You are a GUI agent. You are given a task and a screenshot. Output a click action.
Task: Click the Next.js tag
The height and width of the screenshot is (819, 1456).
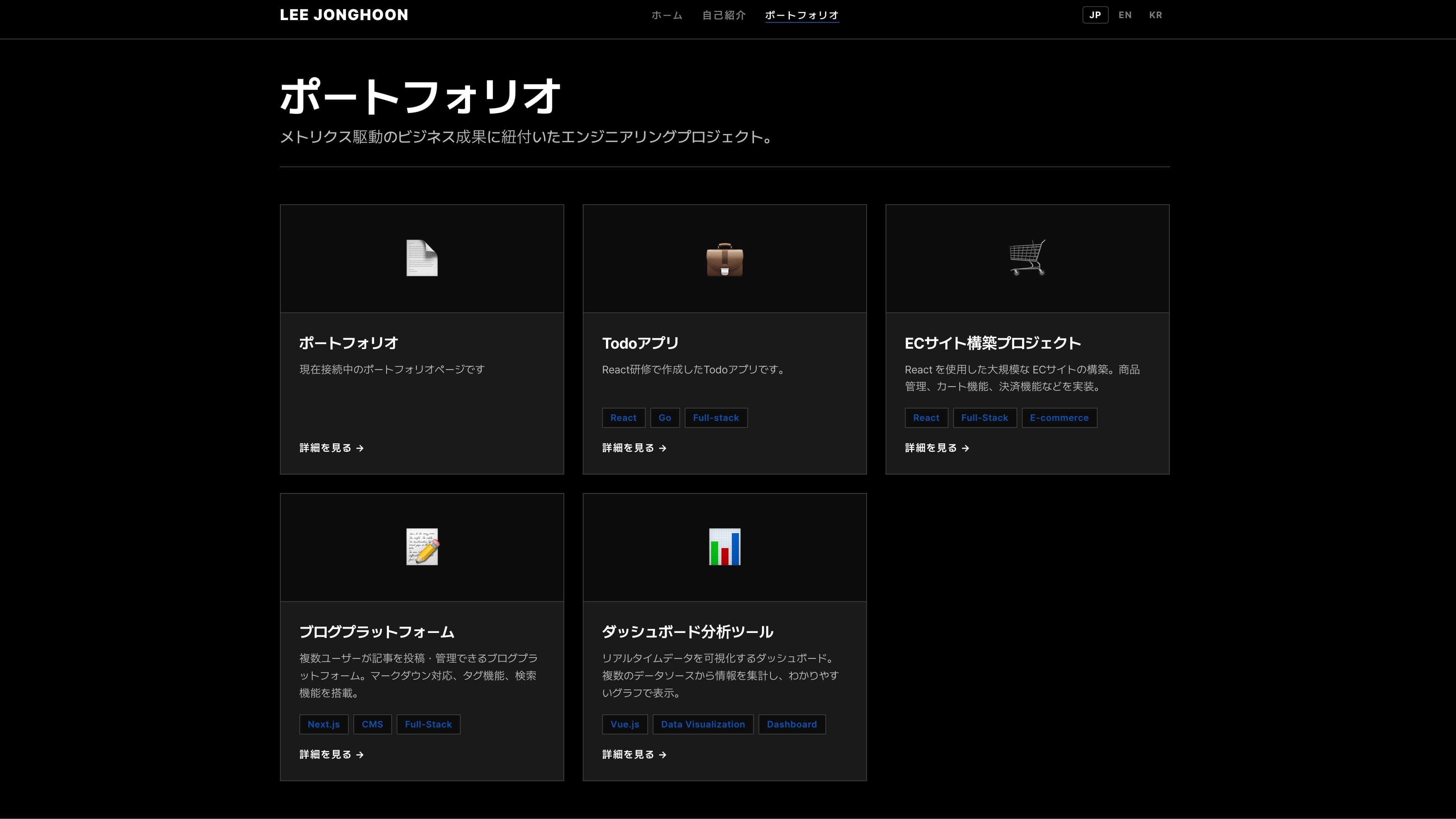tap(324, 724)
